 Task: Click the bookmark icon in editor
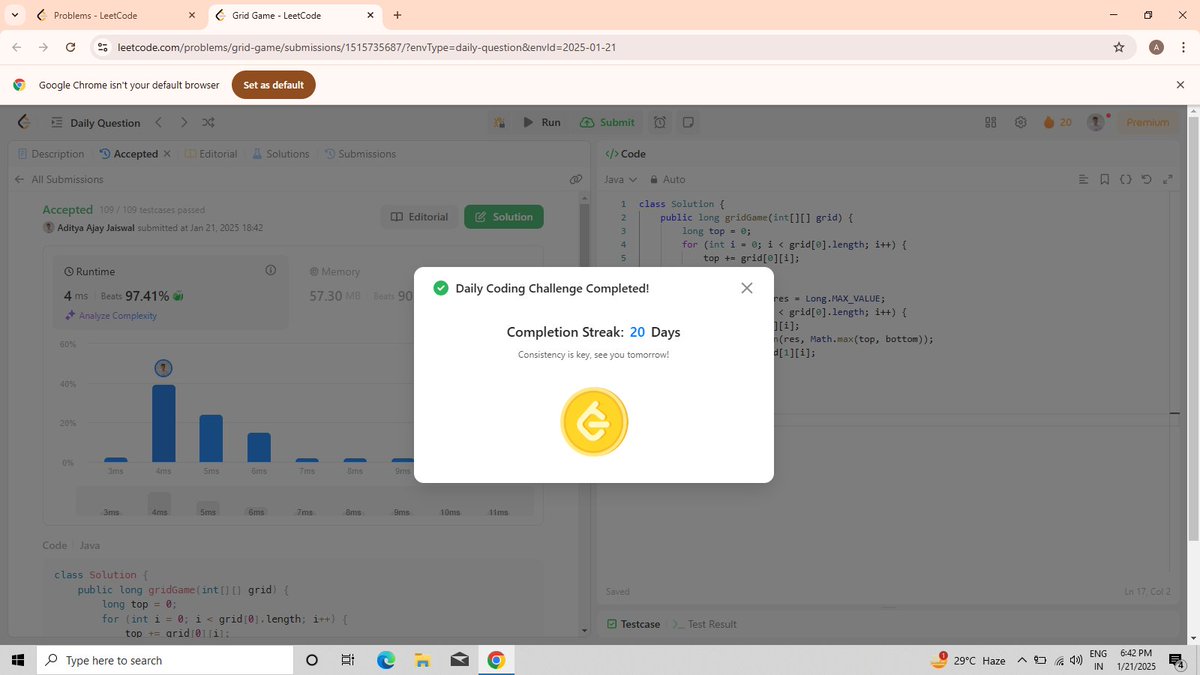click(1104, 179)
